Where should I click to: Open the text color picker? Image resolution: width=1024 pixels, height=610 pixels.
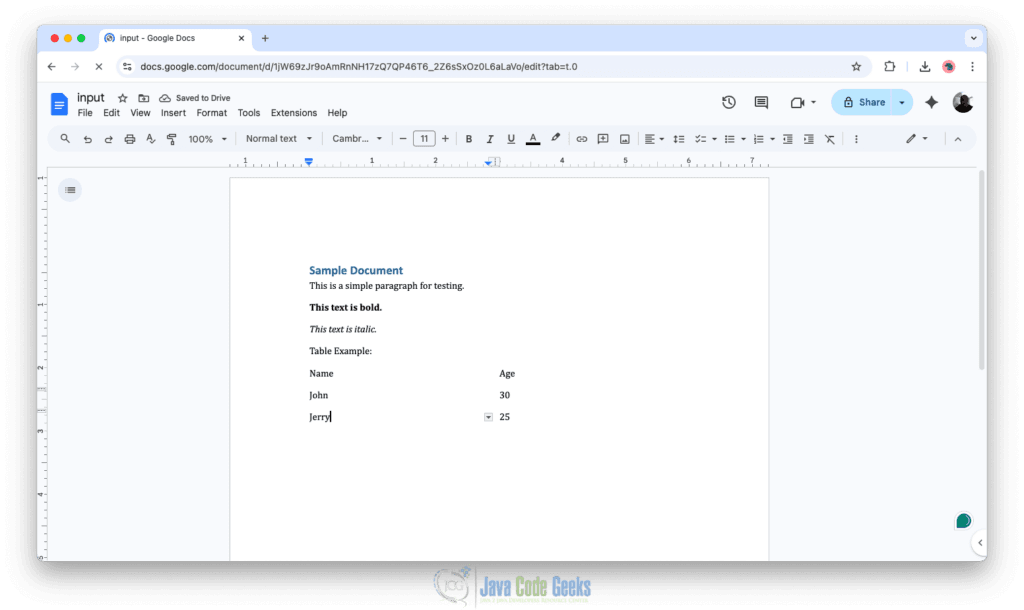click(533, 139)
